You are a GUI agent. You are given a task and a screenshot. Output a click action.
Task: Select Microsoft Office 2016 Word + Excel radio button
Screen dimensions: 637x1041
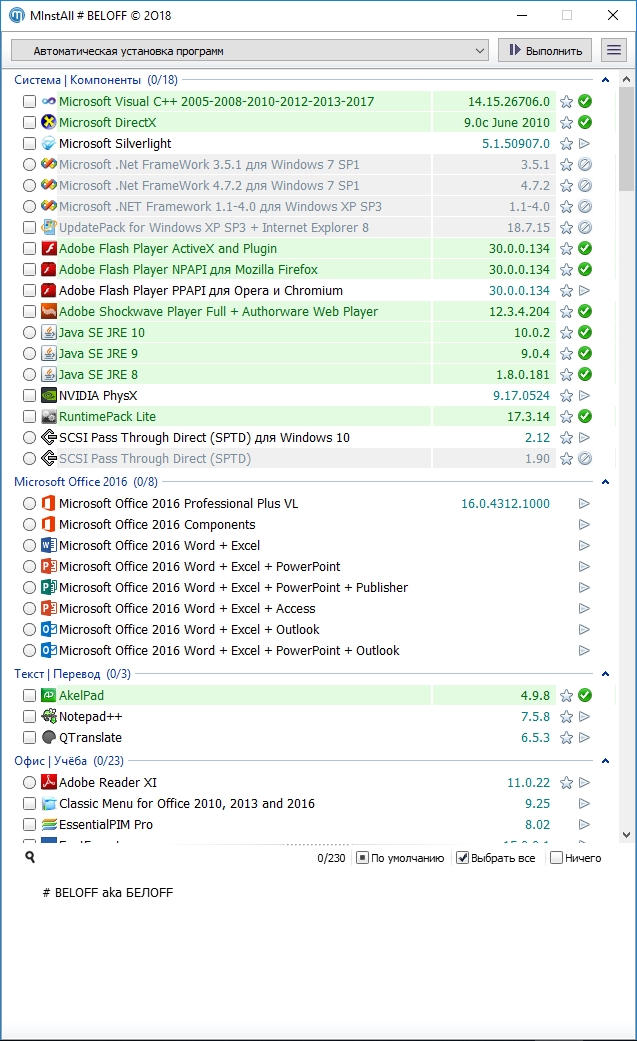pyautogui.click(x=29, y=546)
